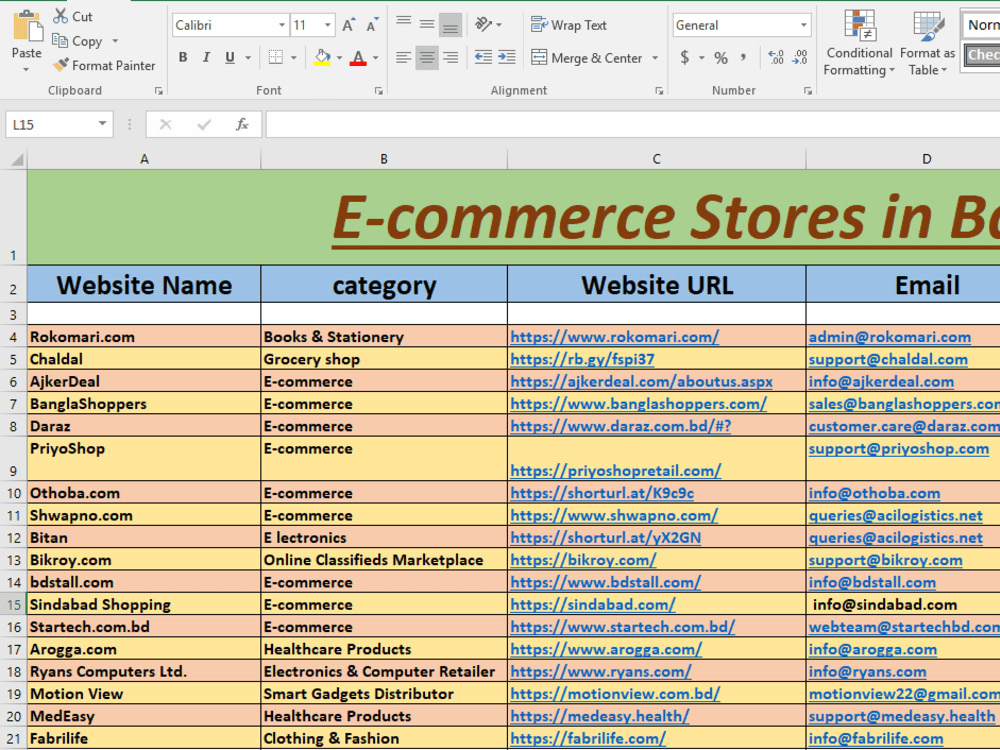Click the Orientation text rotation icon

coord(484,25)
